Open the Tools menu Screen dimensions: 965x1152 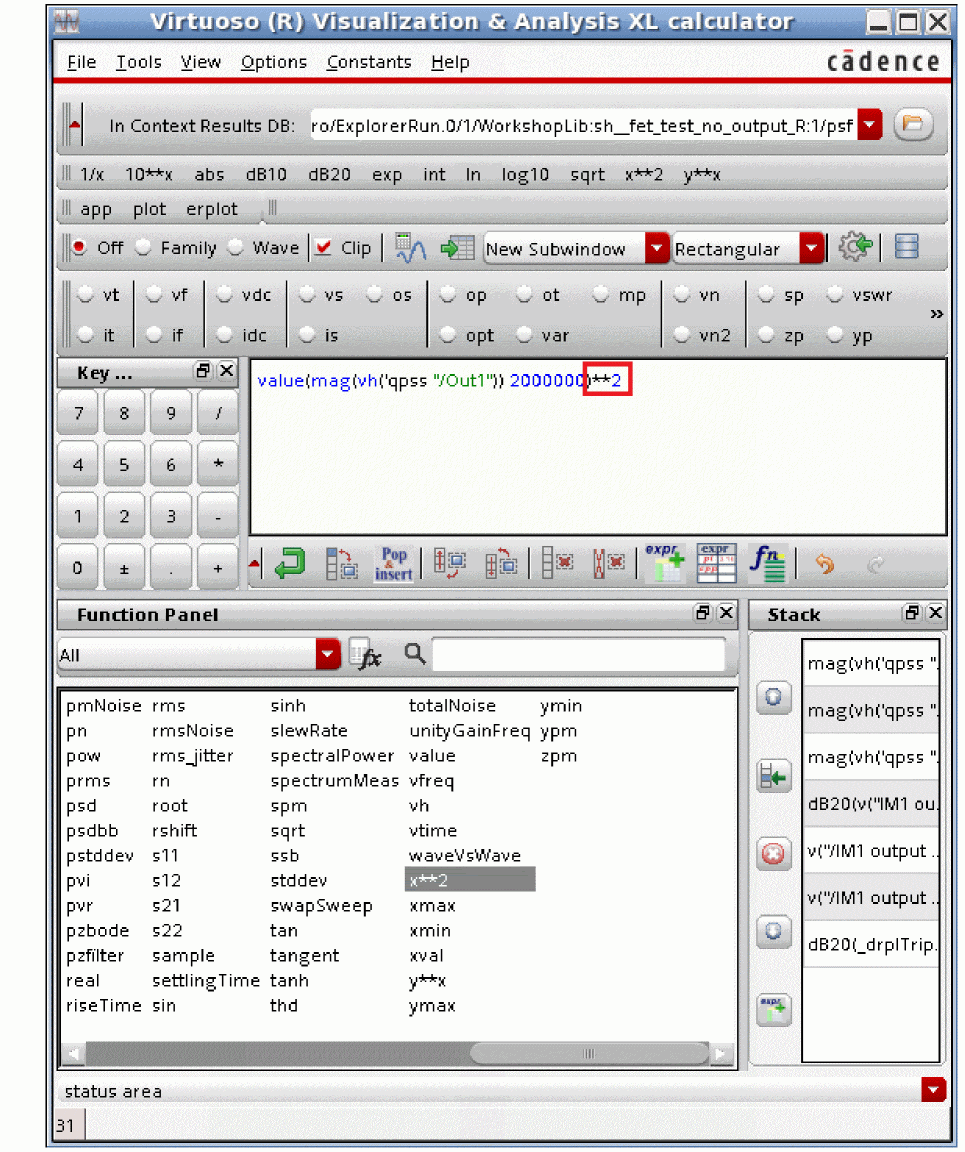coord(139,62)
